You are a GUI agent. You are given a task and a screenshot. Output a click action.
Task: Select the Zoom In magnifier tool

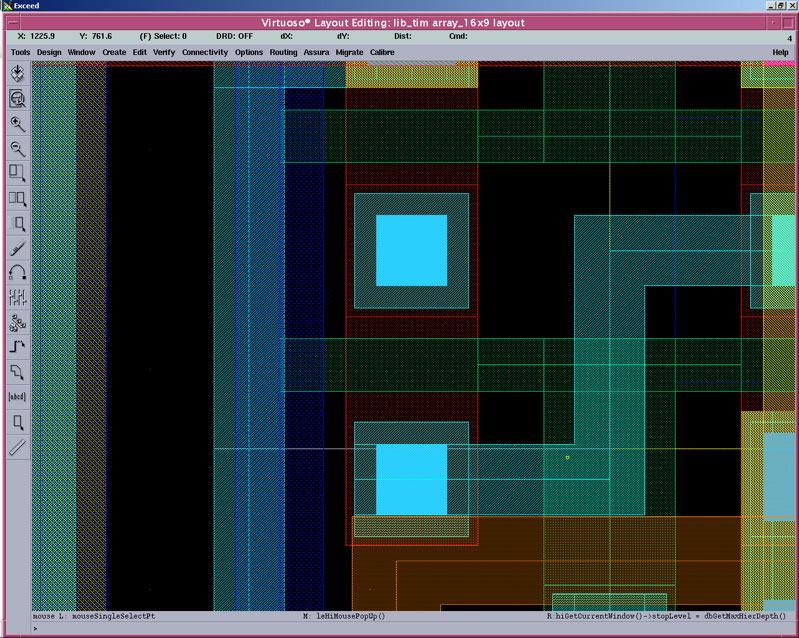17,124
